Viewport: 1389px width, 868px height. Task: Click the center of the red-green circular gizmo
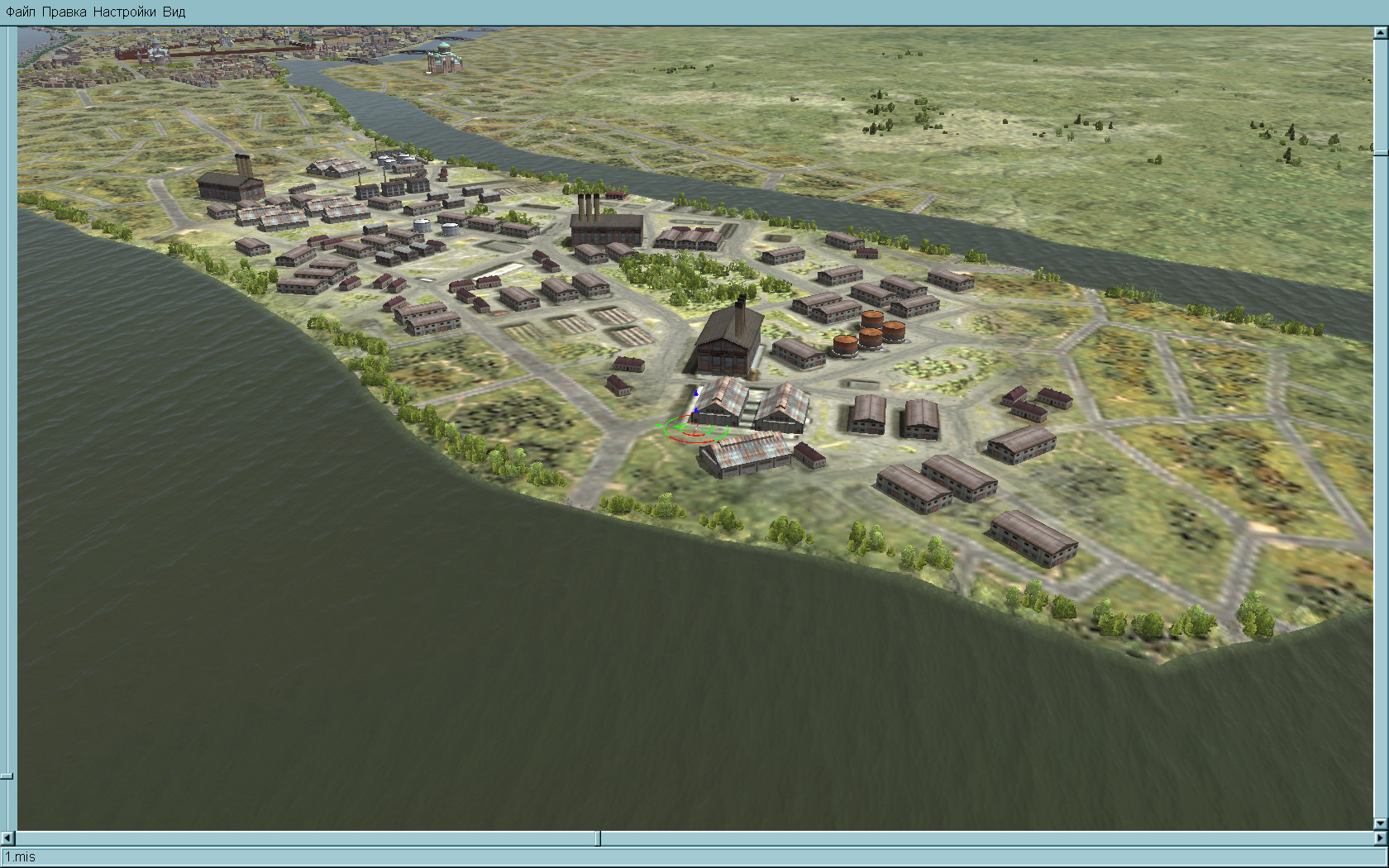coord(696,429)
